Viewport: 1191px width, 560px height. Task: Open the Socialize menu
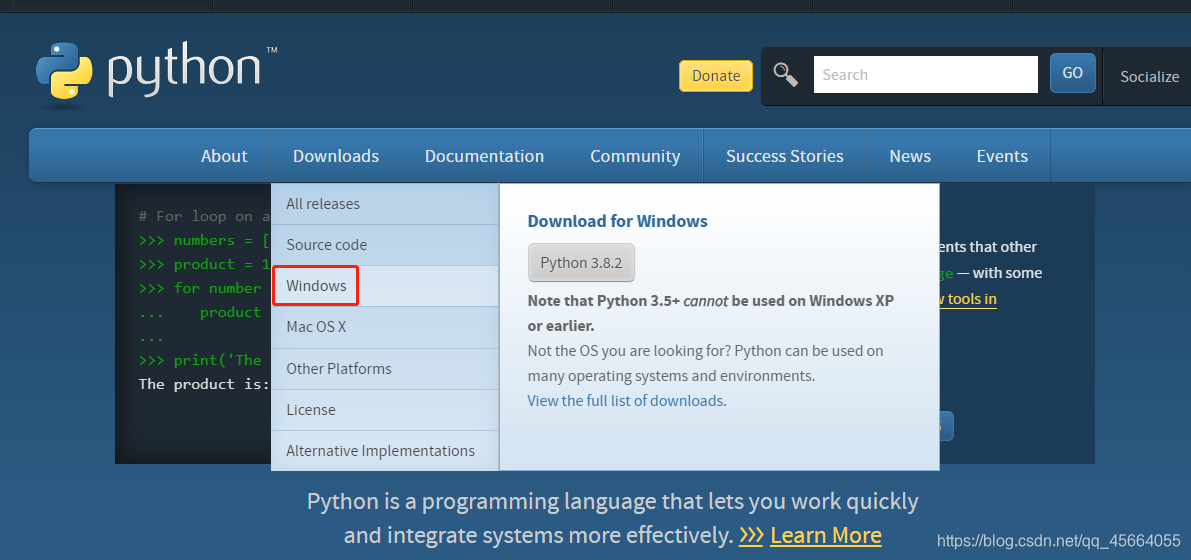tap(1149, 76)
